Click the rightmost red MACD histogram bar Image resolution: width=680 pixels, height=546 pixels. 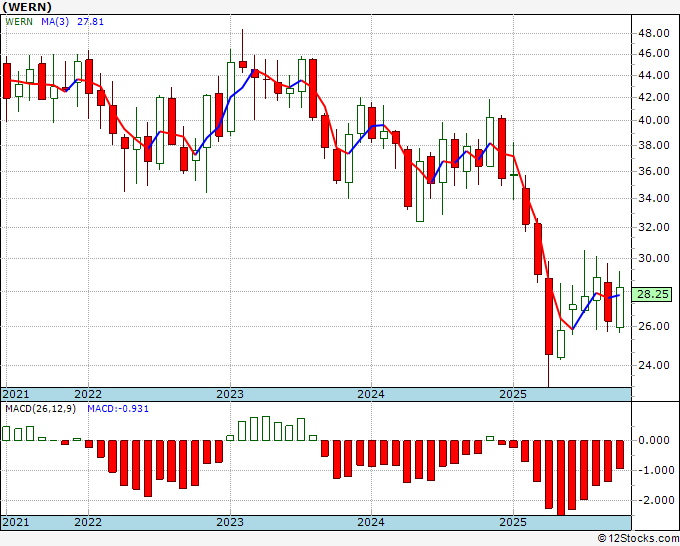click(620, 454)
